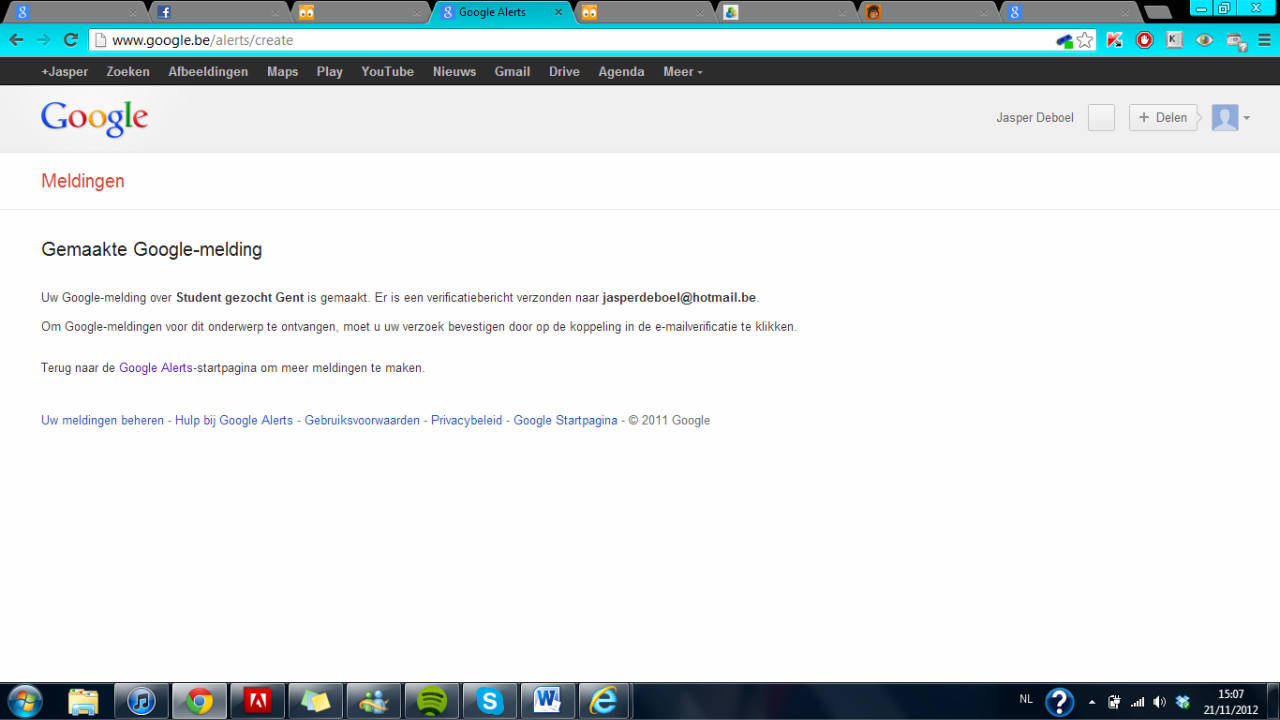Open iTunes from the taskbar
The height and width of the screenshot is (720, 1280).
click(x=141, y=701)
